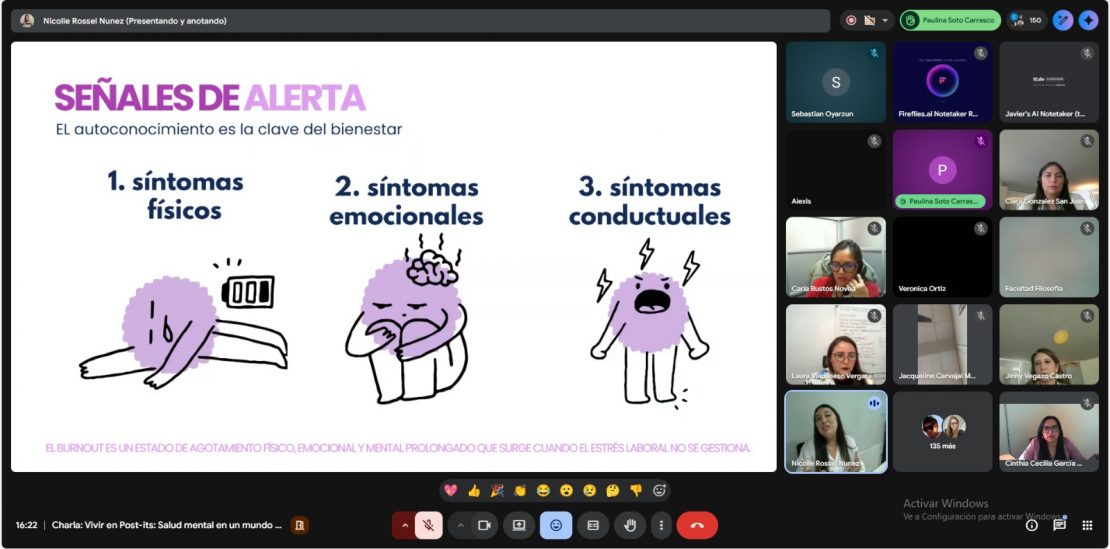The height and width of the screenshot is (549, 1110).
Task: Close the emoji reactions bar
Action: pyautogui.click(x=556, y=525)
